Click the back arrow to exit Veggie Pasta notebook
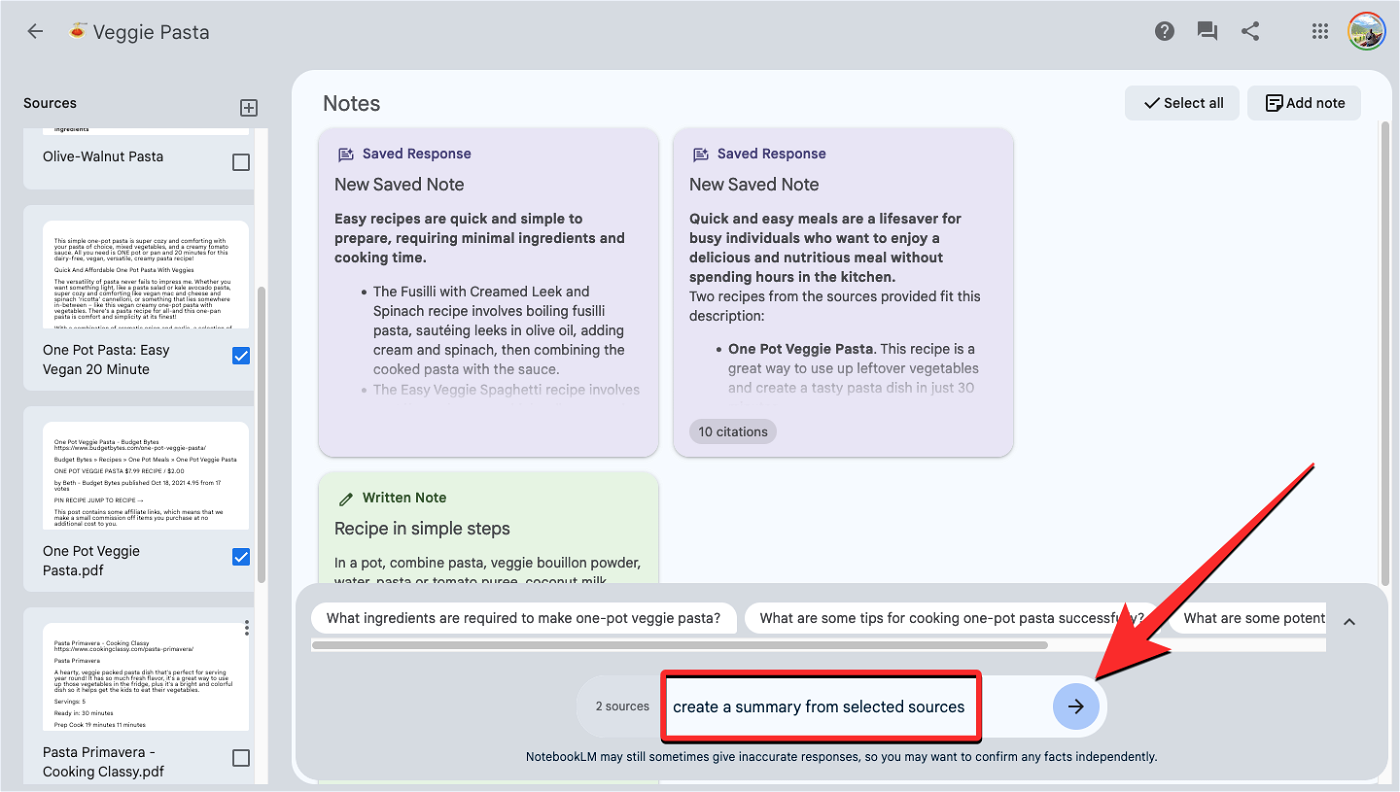The height and width of the screenshot is (792, 1400). click(x=35, y=31)
